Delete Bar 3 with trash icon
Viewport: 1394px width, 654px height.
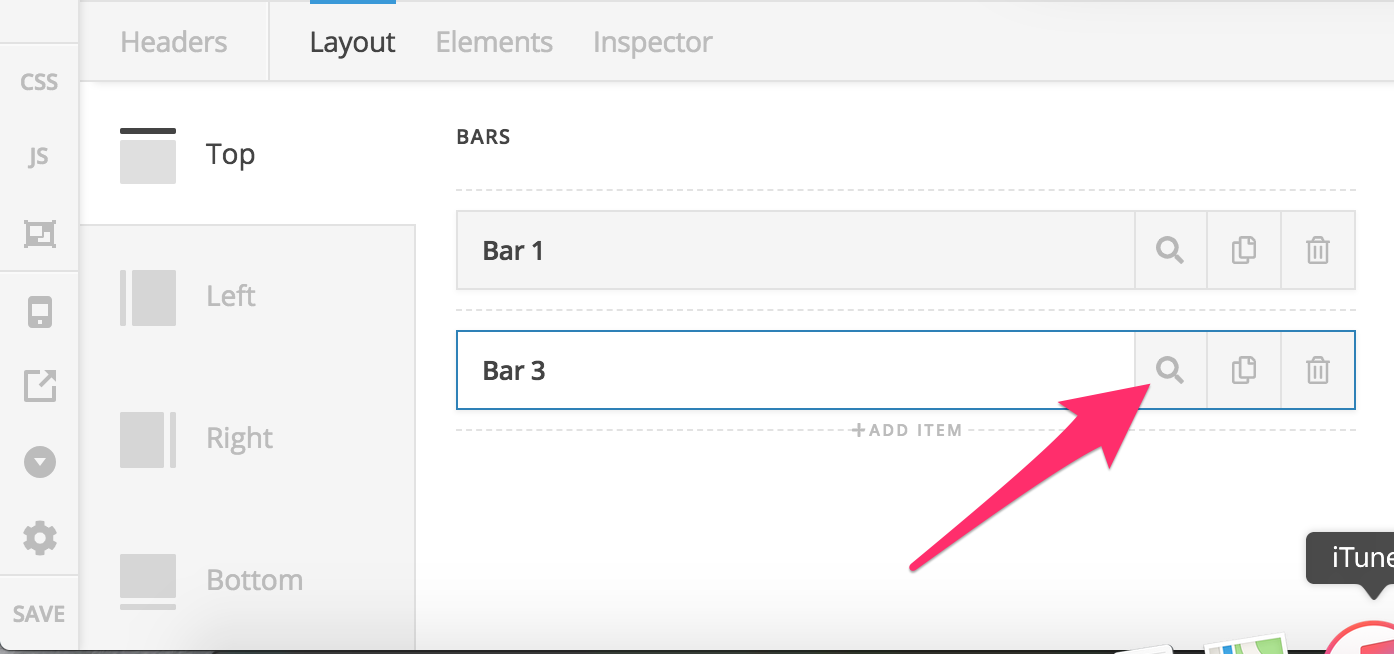[x=1318, y=370]
